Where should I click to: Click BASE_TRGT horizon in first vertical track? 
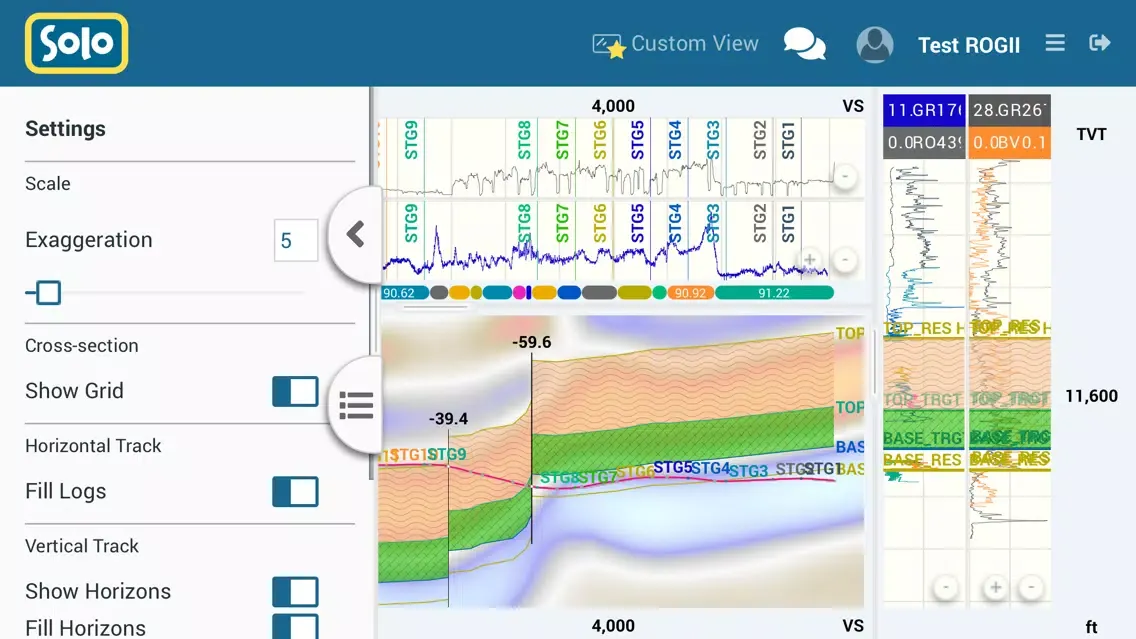tap(923, 438)
